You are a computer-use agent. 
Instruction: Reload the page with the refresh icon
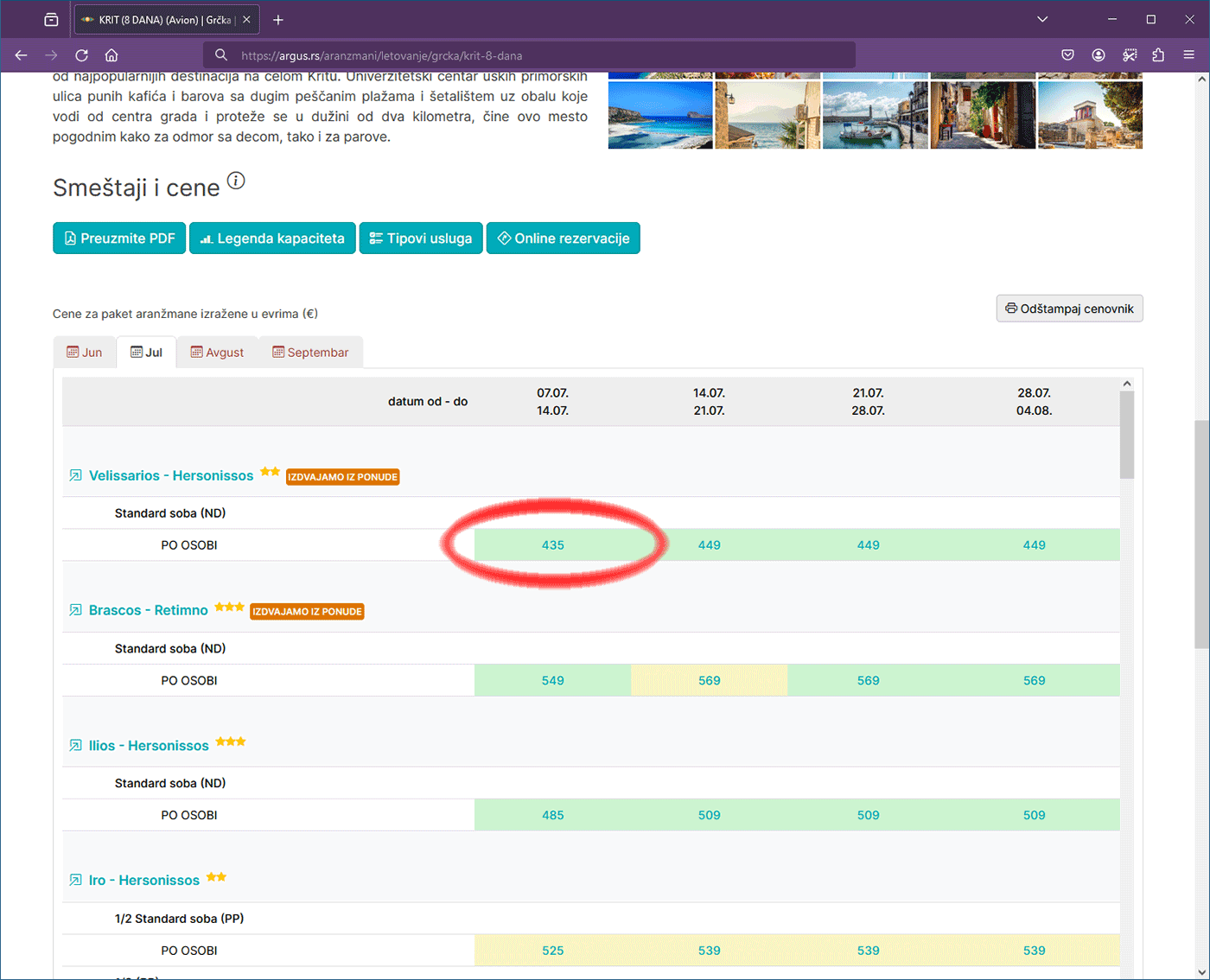(81, 55)
